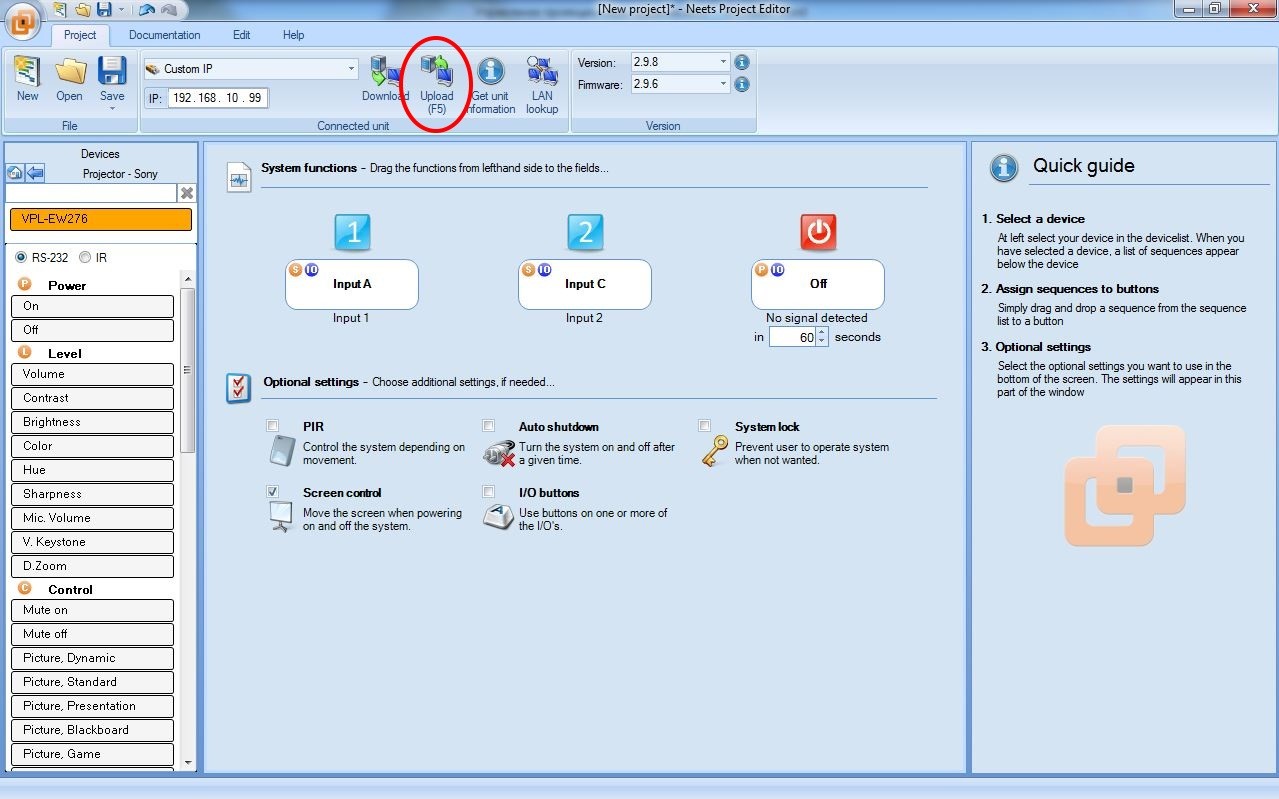Image resolution: width=1279 pixels, height=799 pixels.
Task: Enable the PIR checkbox
Action: point(273,426)
